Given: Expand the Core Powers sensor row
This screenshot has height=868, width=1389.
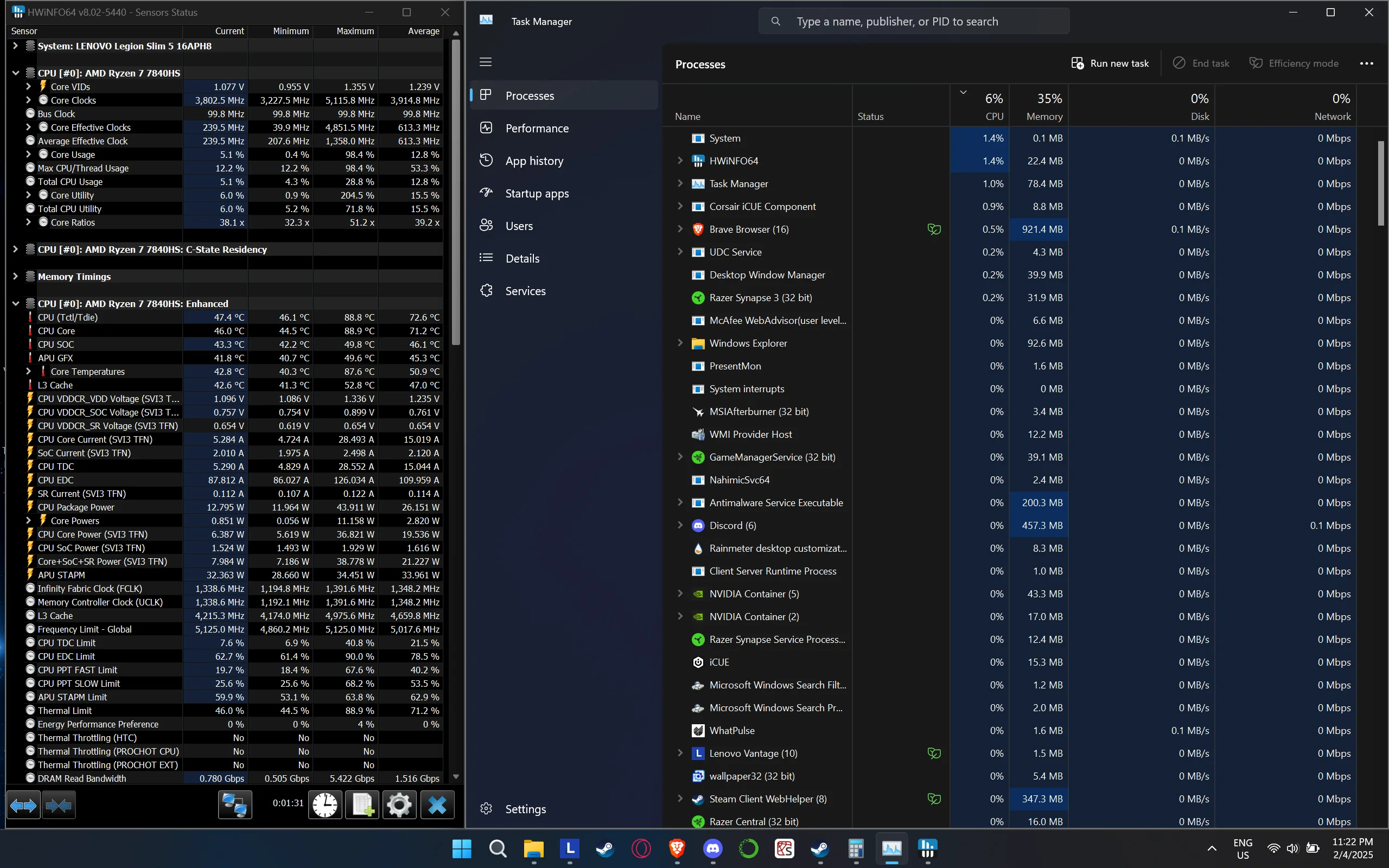Looking at the screenshot, I should click(28, 521).
